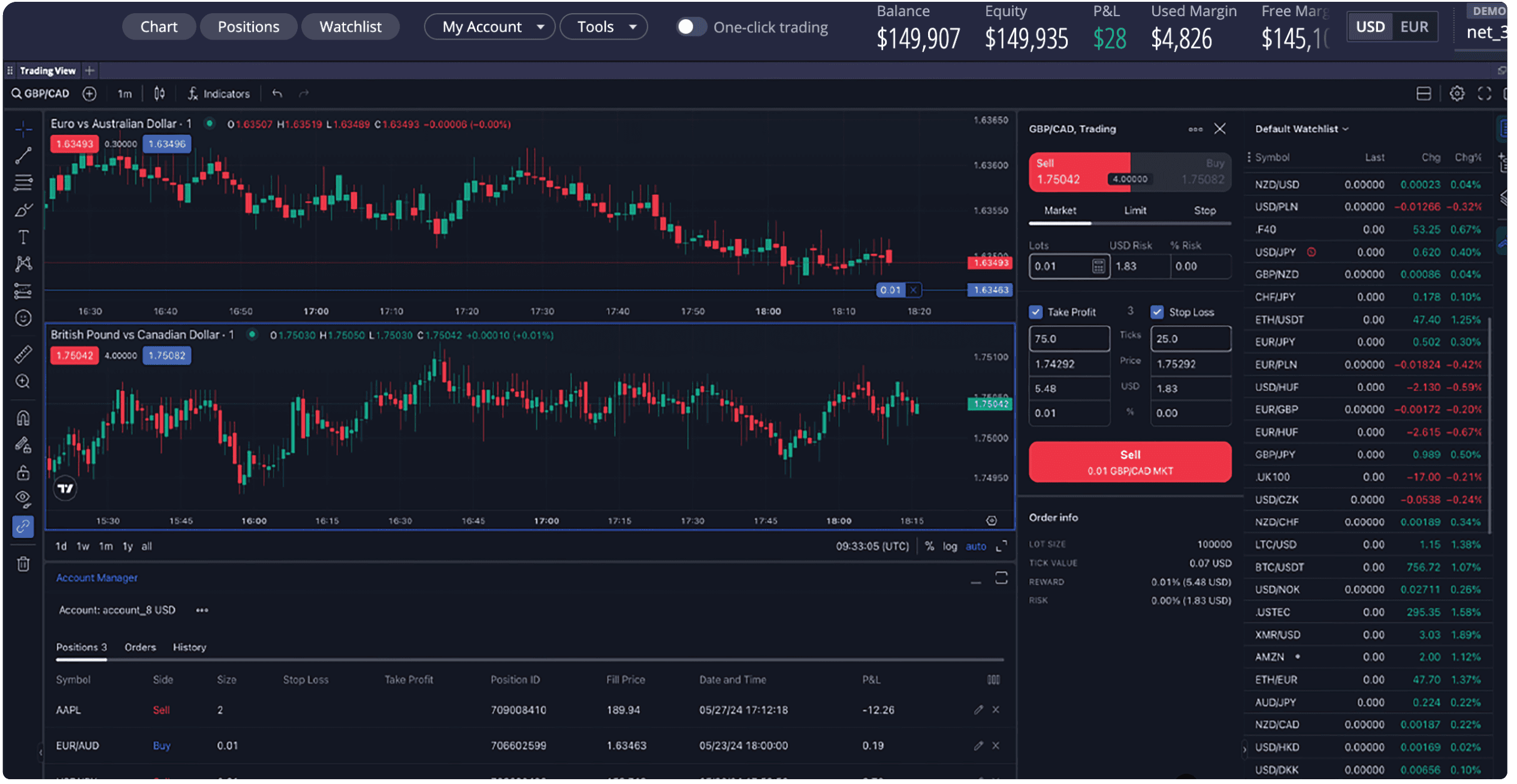Viewport: 1517px width, 784px height.
Task: Expand the My Account dropdown
Action: 489,27
